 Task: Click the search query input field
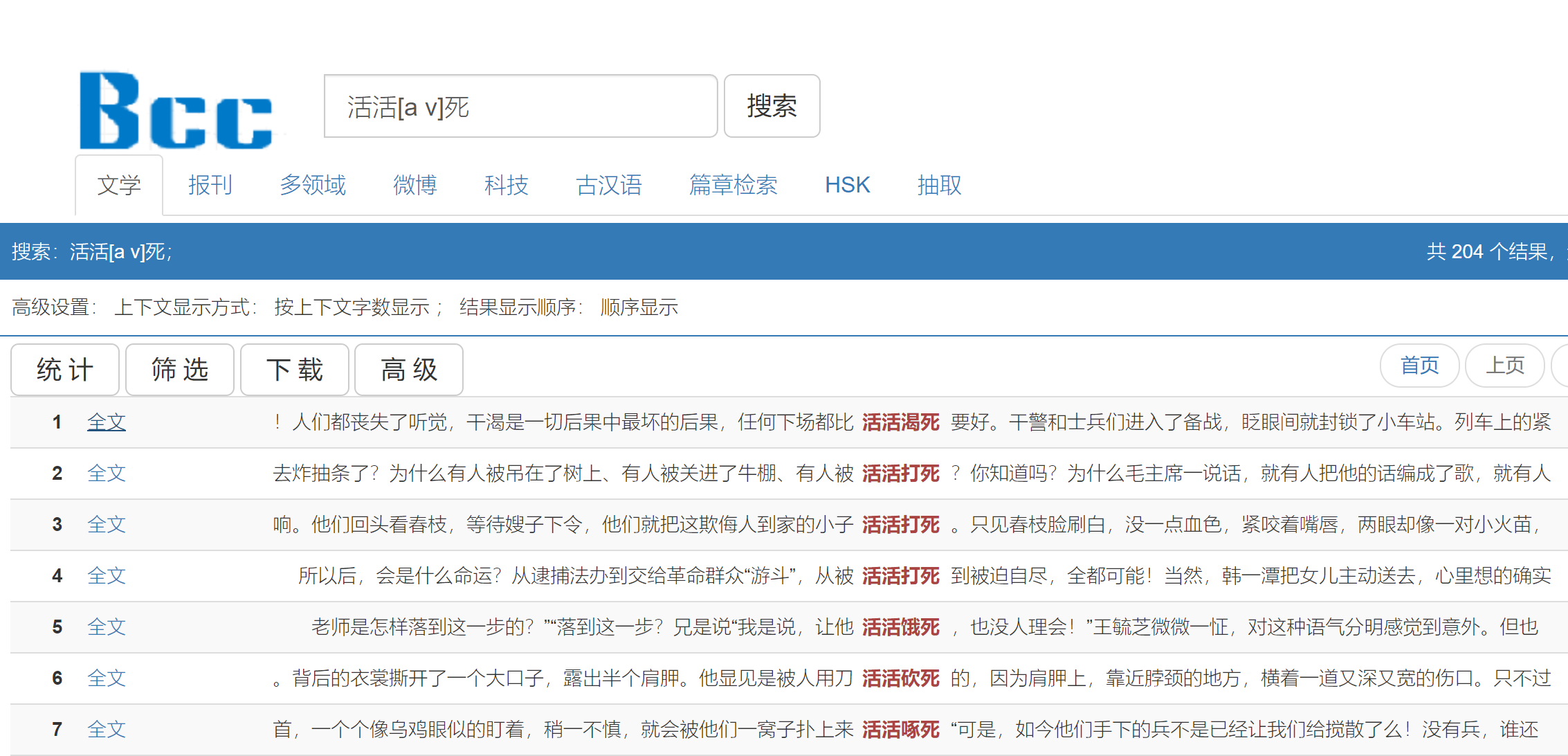[x=520, y=107]
